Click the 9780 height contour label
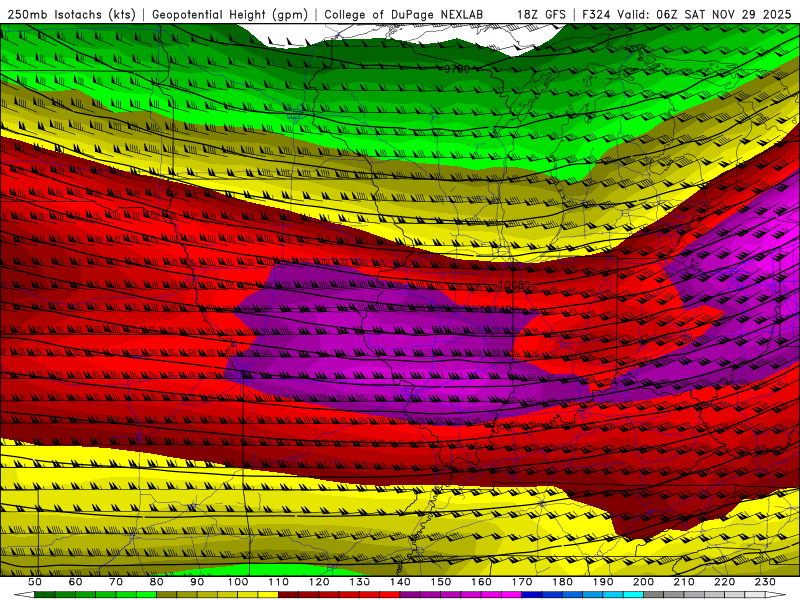This screenshot has width=800, height=600. coord(457,69)
